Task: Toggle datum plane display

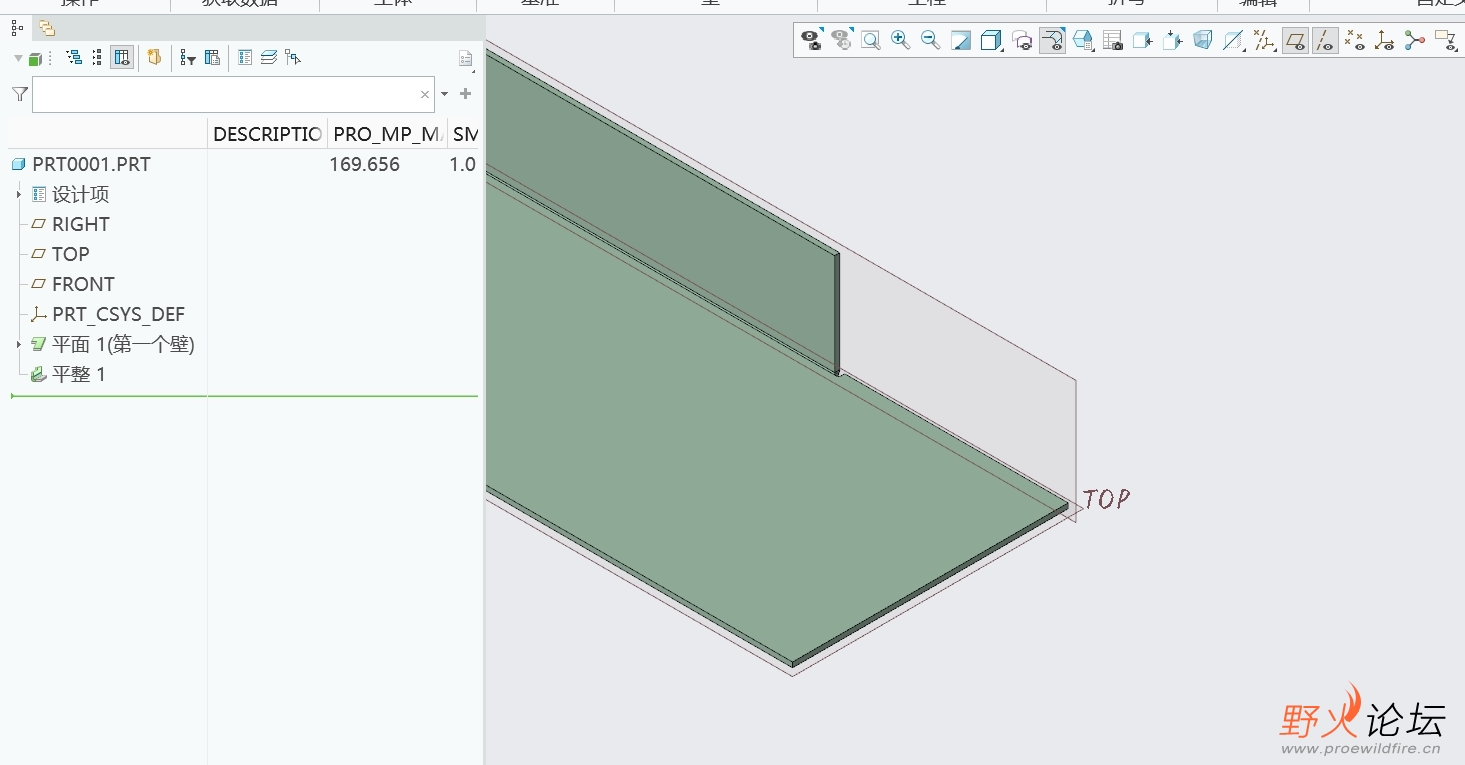Action: coord(1295,40)
